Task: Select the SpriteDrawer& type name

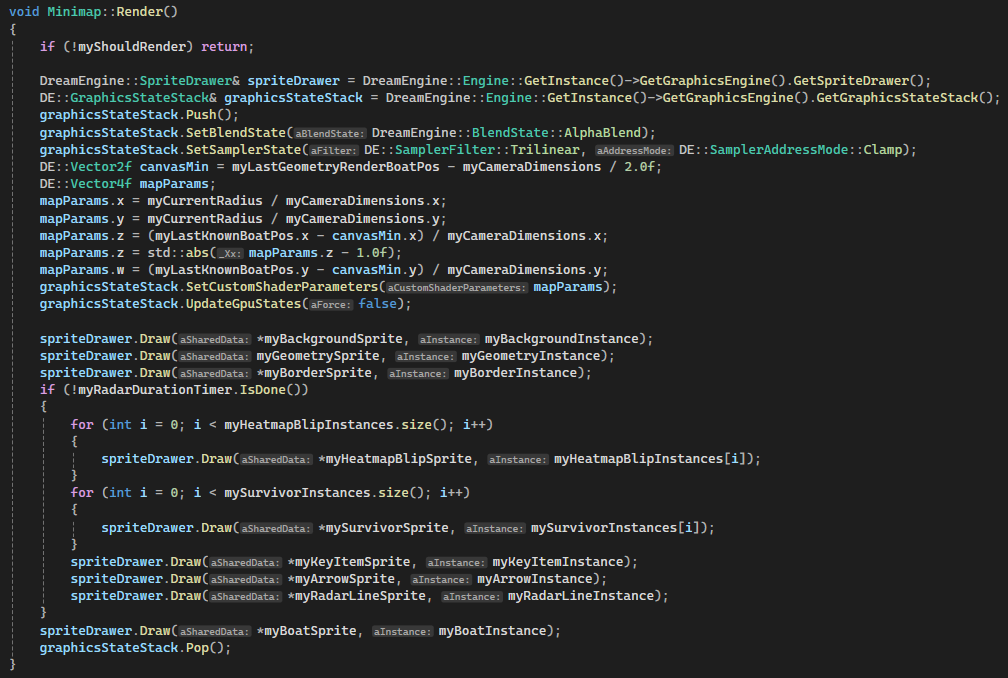Action: click(x=190, y=80)
